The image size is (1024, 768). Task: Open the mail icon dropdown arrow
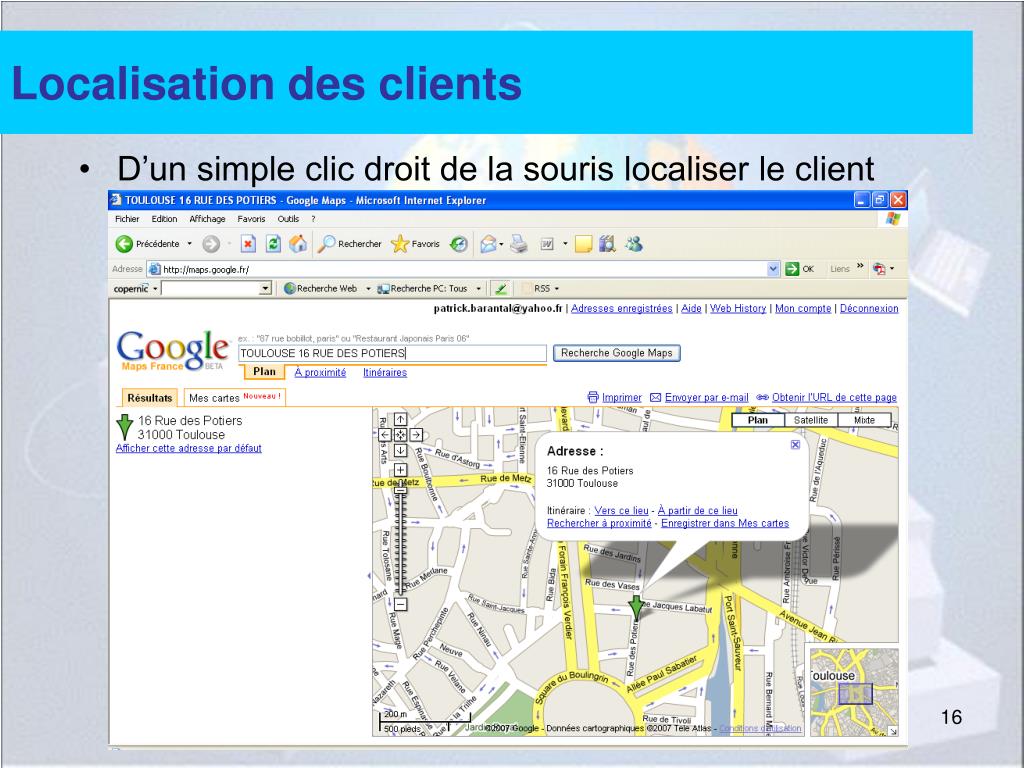(x=501, y=245)
